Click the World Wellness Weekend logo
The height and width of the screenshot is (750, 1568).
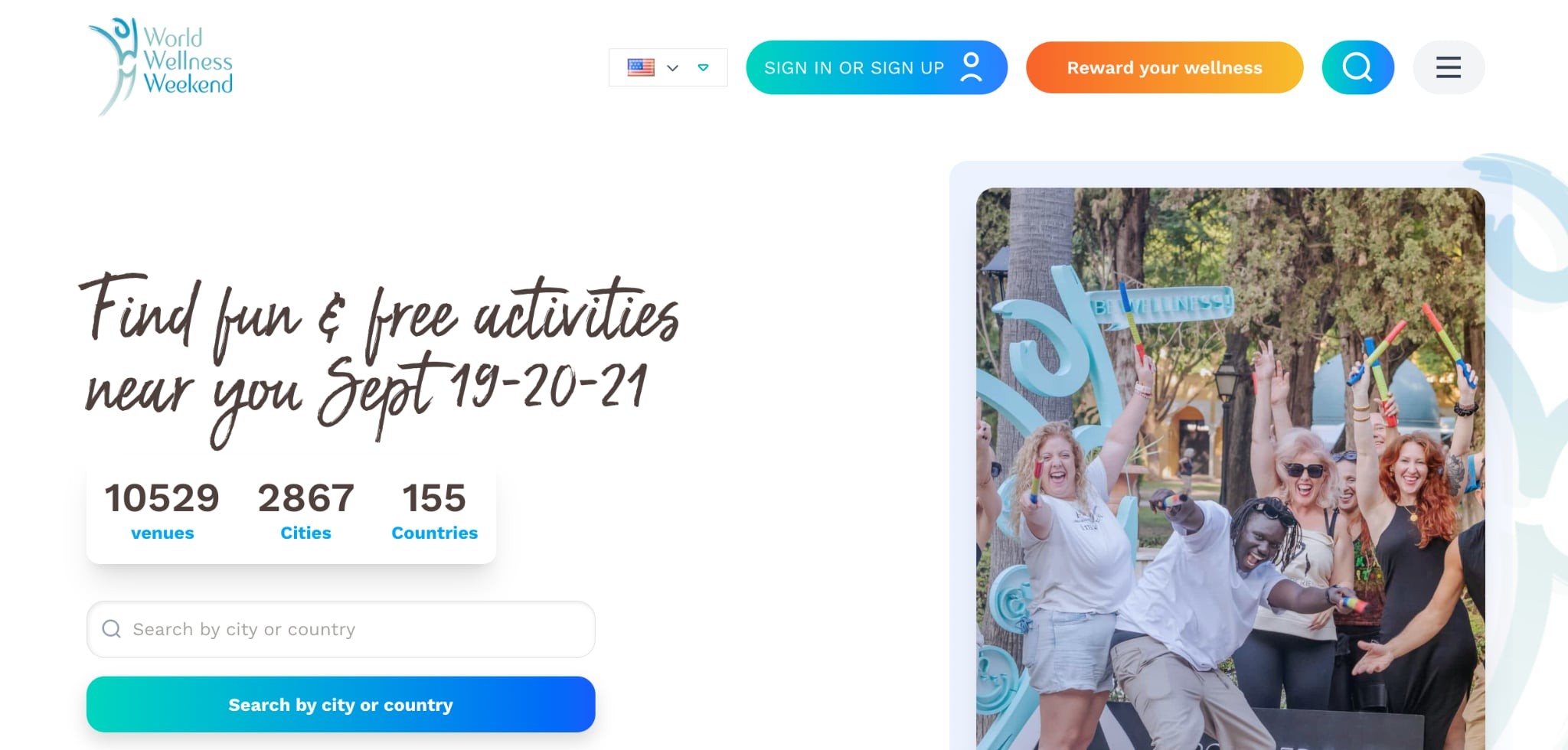coord(161,67)
